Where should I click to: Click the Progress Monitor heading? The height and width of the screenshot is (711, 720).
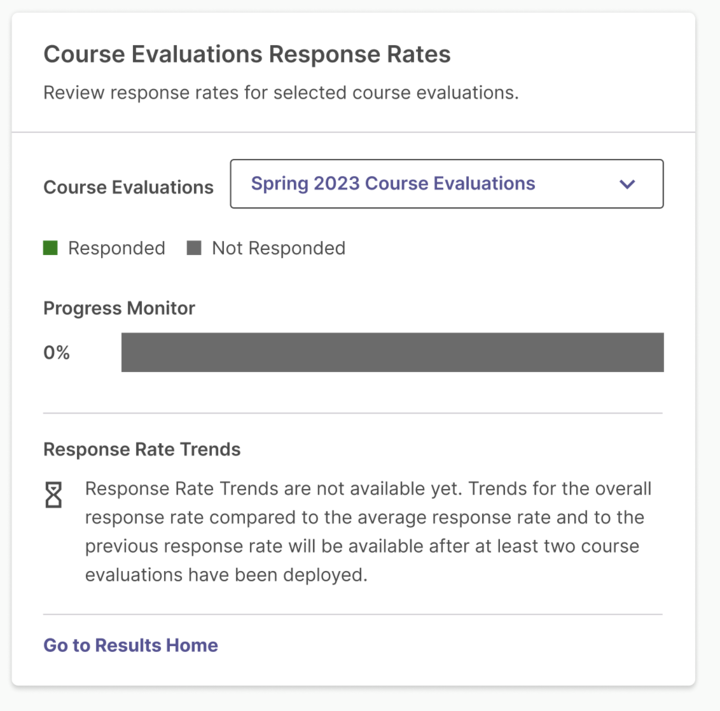pyautogui.click(x=119, y=308)
